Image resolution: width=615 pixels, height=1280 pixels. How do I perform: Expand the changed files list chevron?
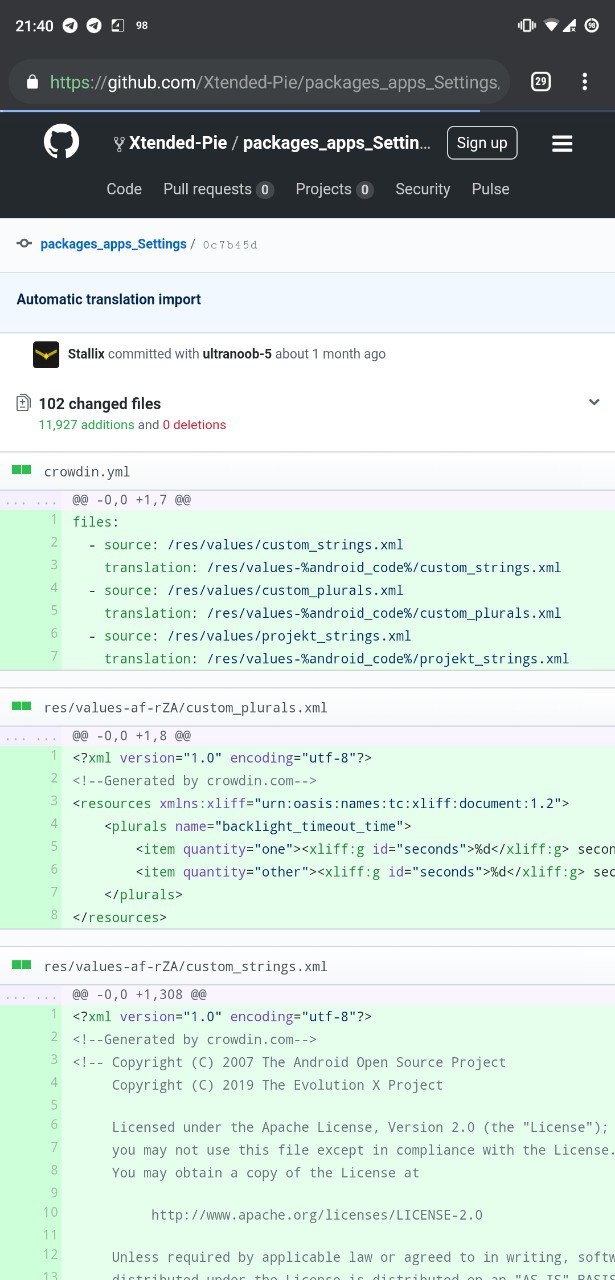tap(594, 402)
